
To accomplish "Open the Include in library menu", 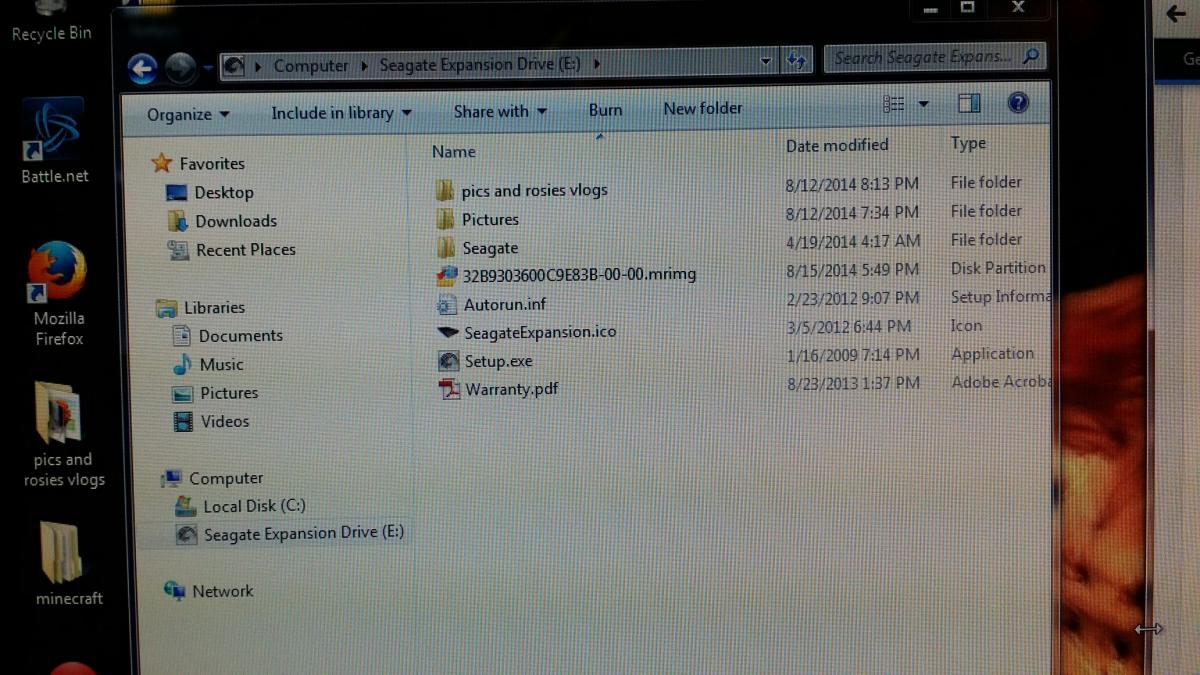I will click(342, 113).
